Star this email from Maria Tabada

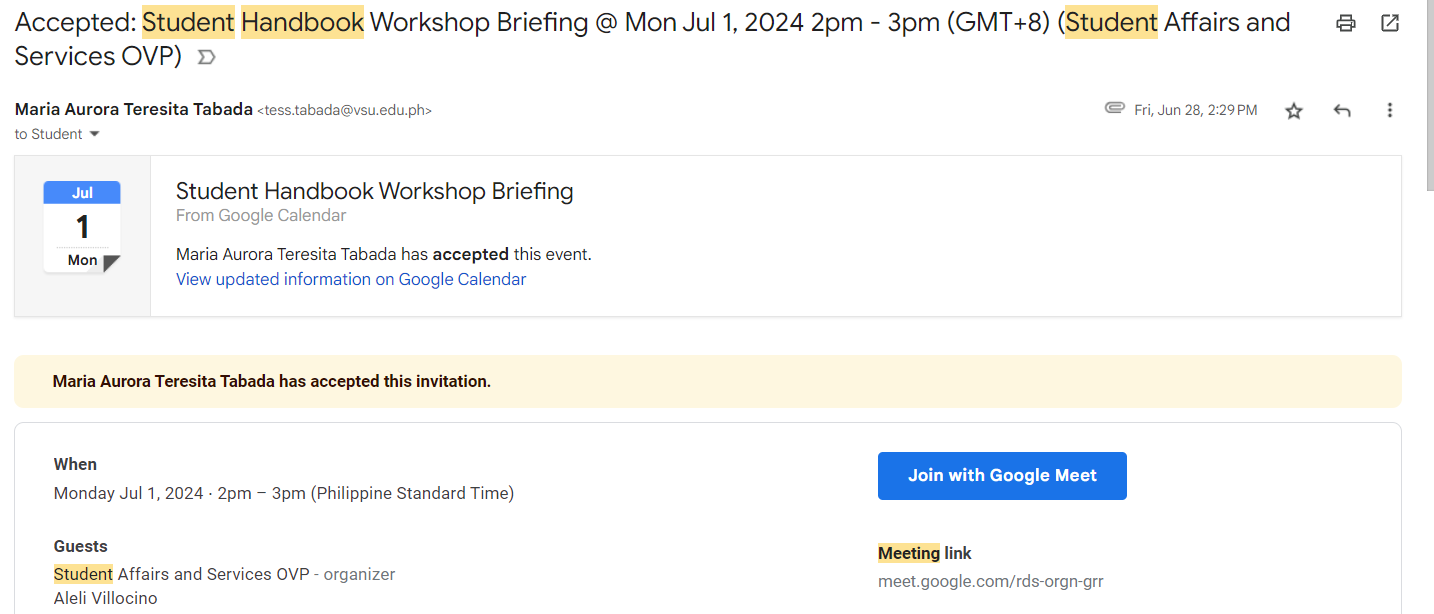tap(1294, 111)
